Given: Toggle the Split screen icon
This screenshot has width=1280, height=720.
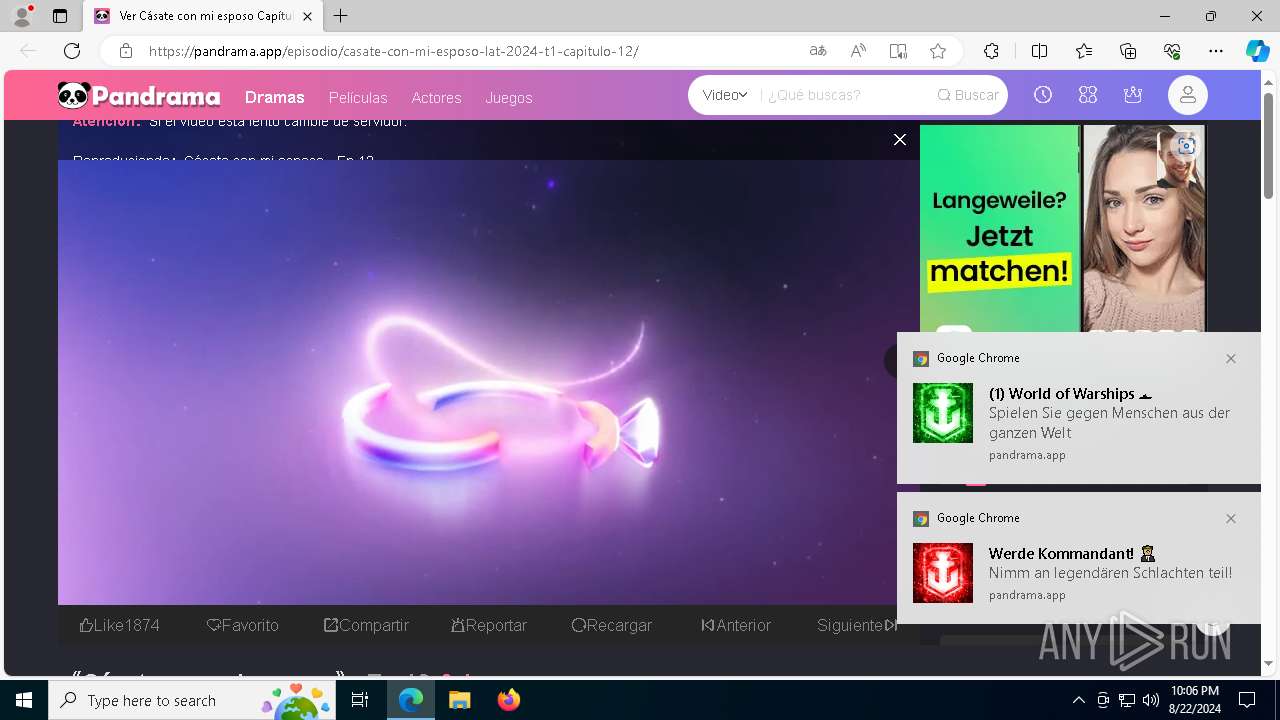Looking at the screenshot, I should [1039, 51].
